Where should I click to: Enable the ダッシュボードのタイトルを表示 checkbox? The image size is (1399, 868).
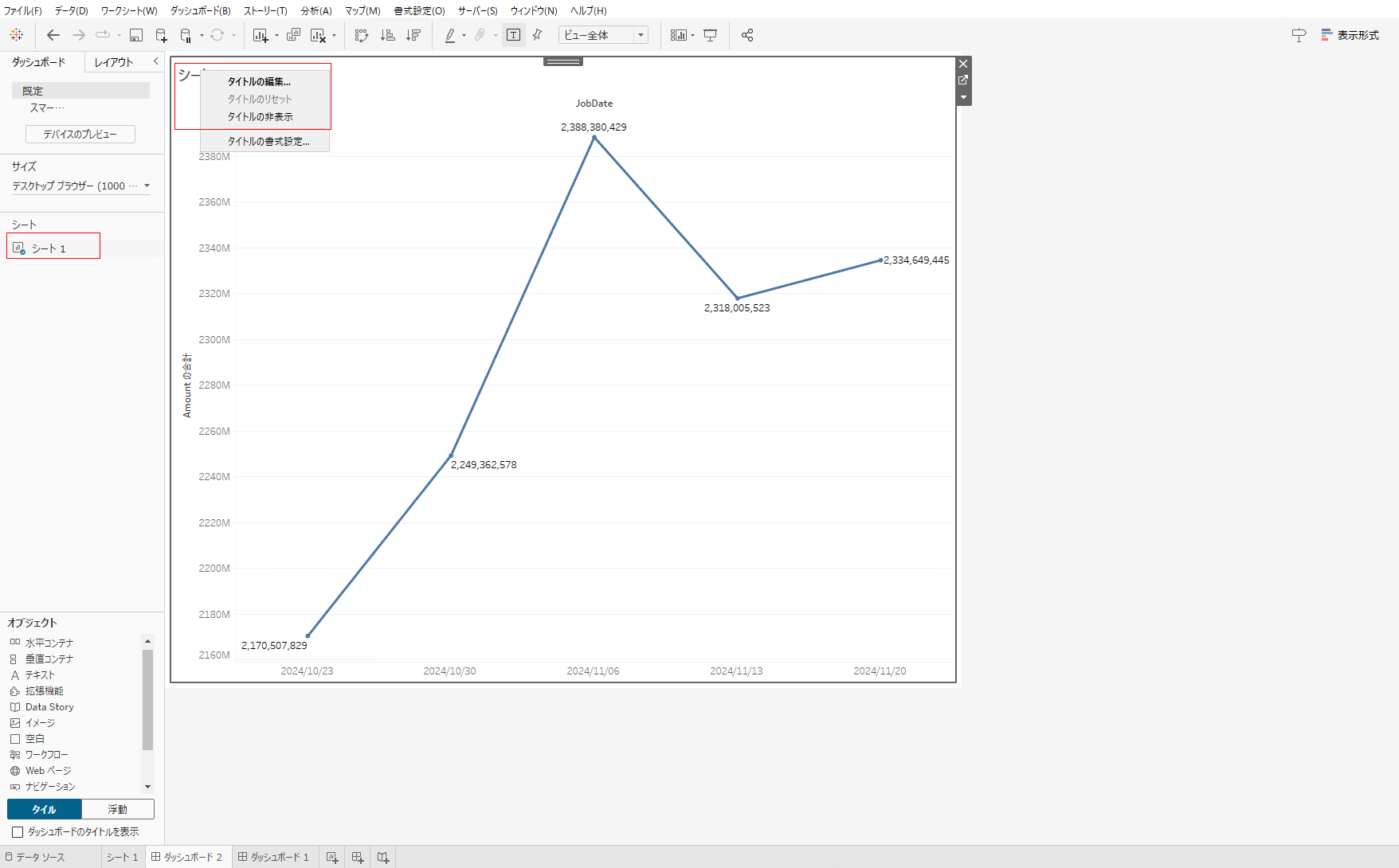click(x=18, y=832)
